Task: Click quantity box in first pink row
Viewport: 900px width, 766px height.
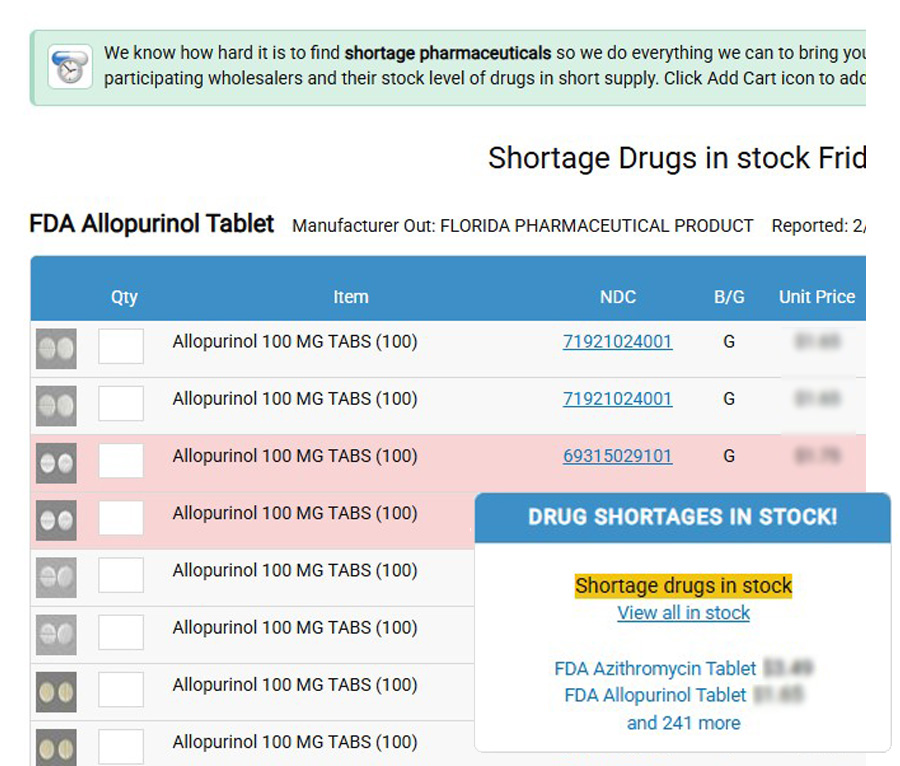Action: 121,460
